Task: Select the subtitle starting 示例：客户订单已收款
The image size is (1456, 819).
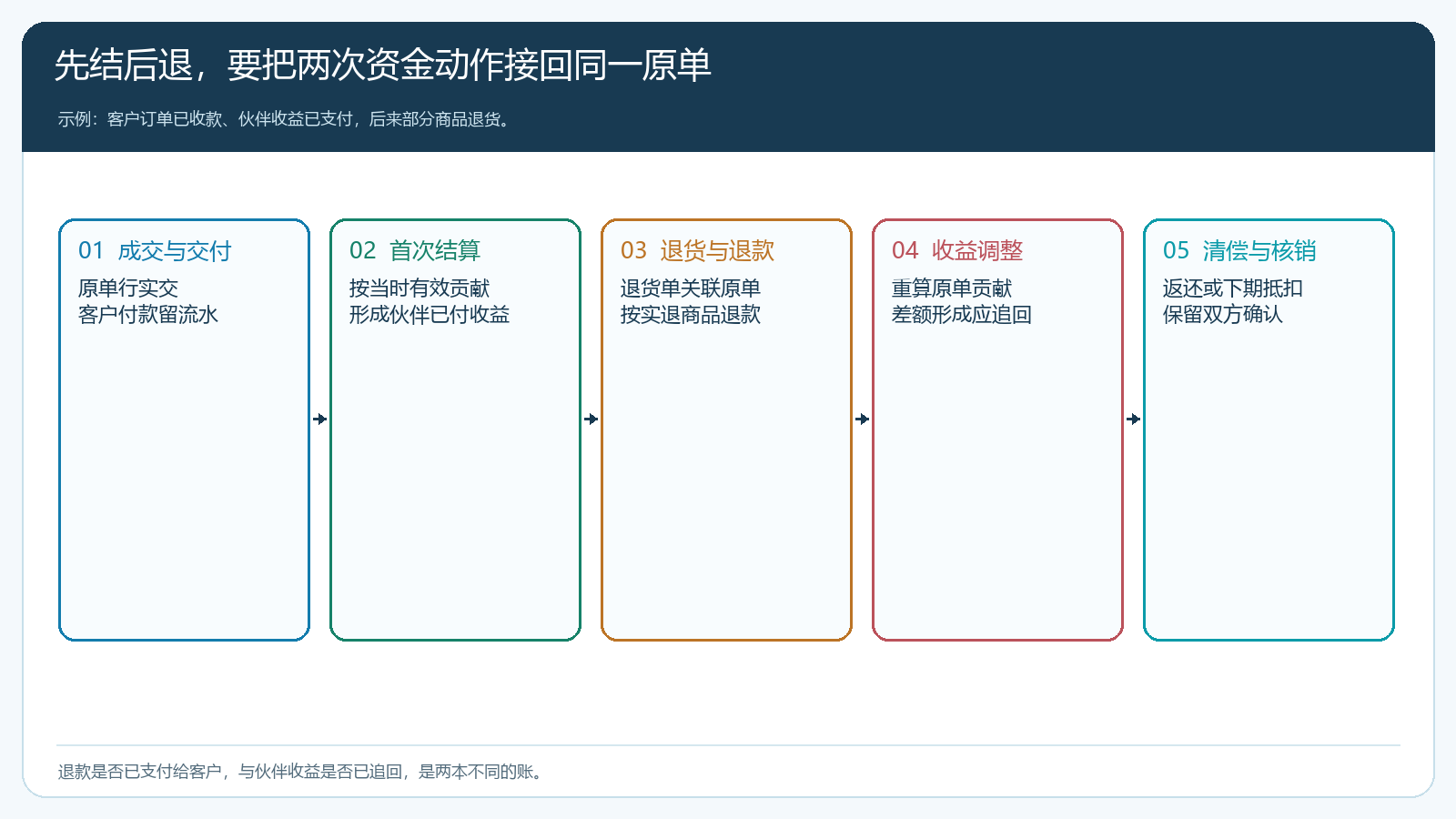Action: pyautogui.click(x=287, y=119)
